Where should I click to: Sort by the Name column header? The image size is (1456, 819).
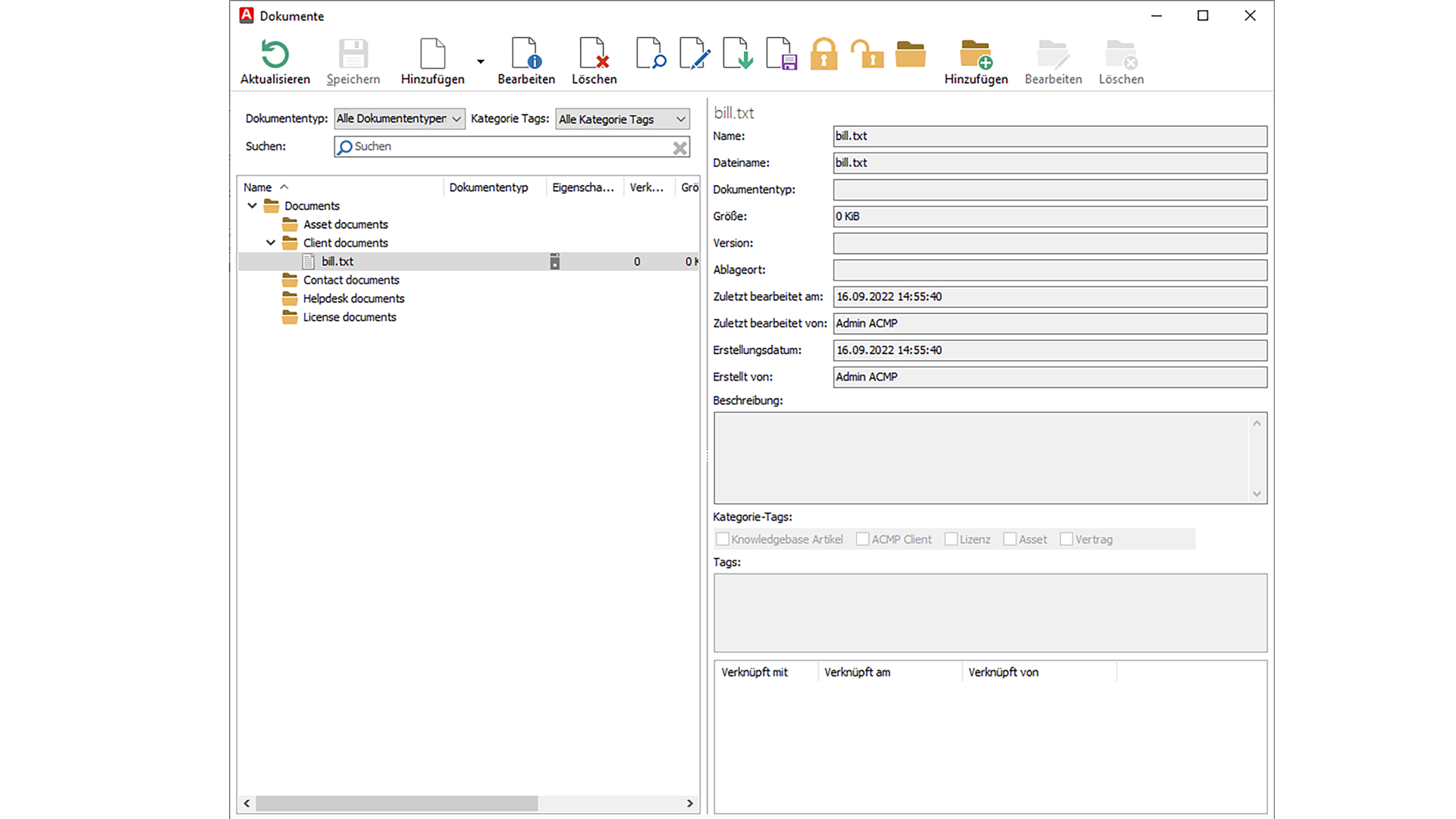(340, 187)
